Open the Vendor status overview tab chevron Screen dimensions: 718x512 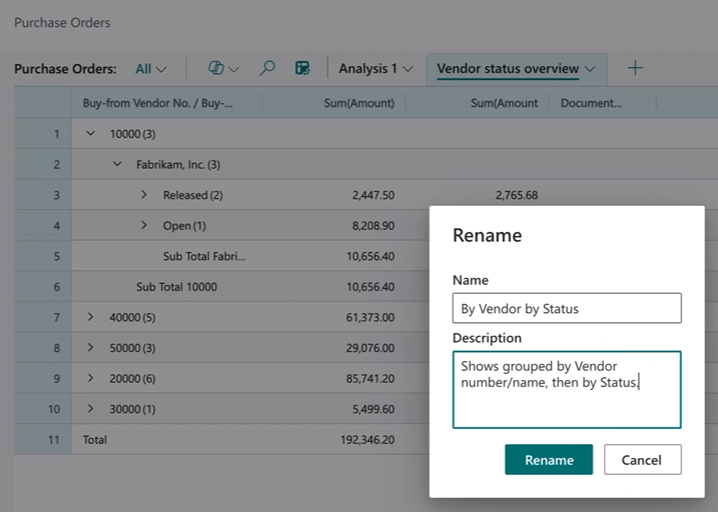click(590, 69)
